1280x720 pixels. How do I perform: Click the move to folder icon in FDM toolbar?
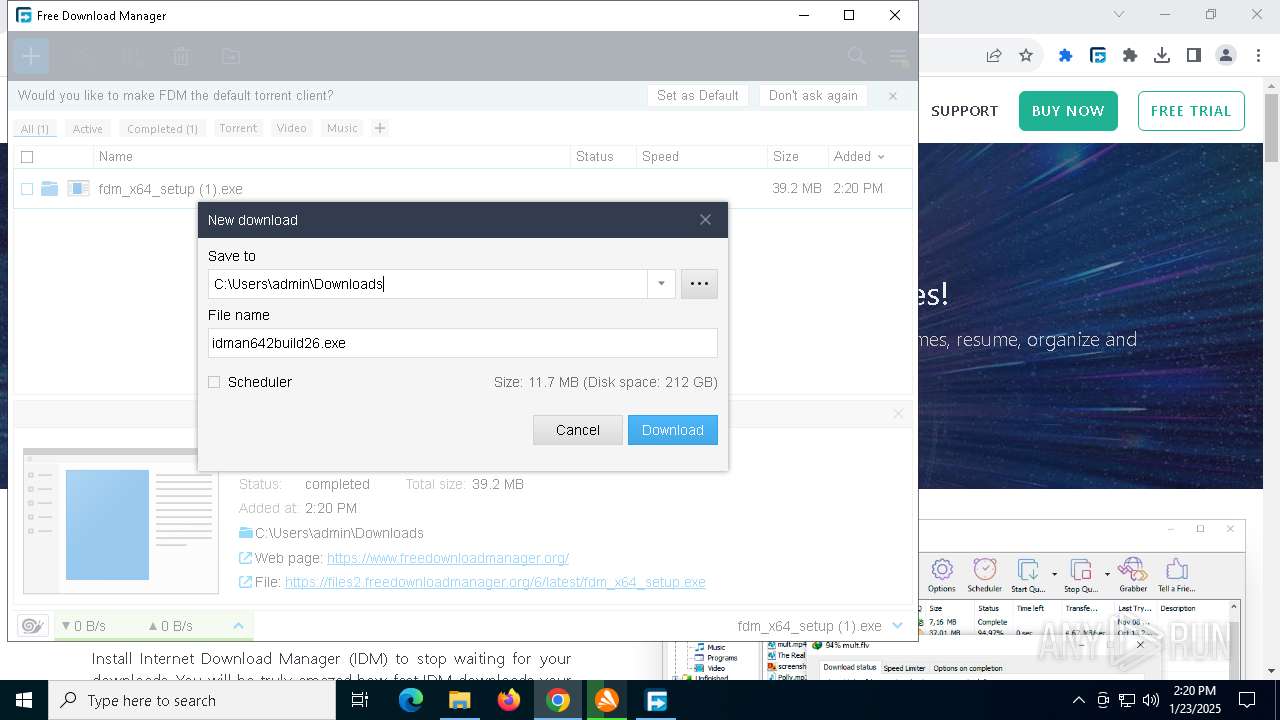pos(230,56)
